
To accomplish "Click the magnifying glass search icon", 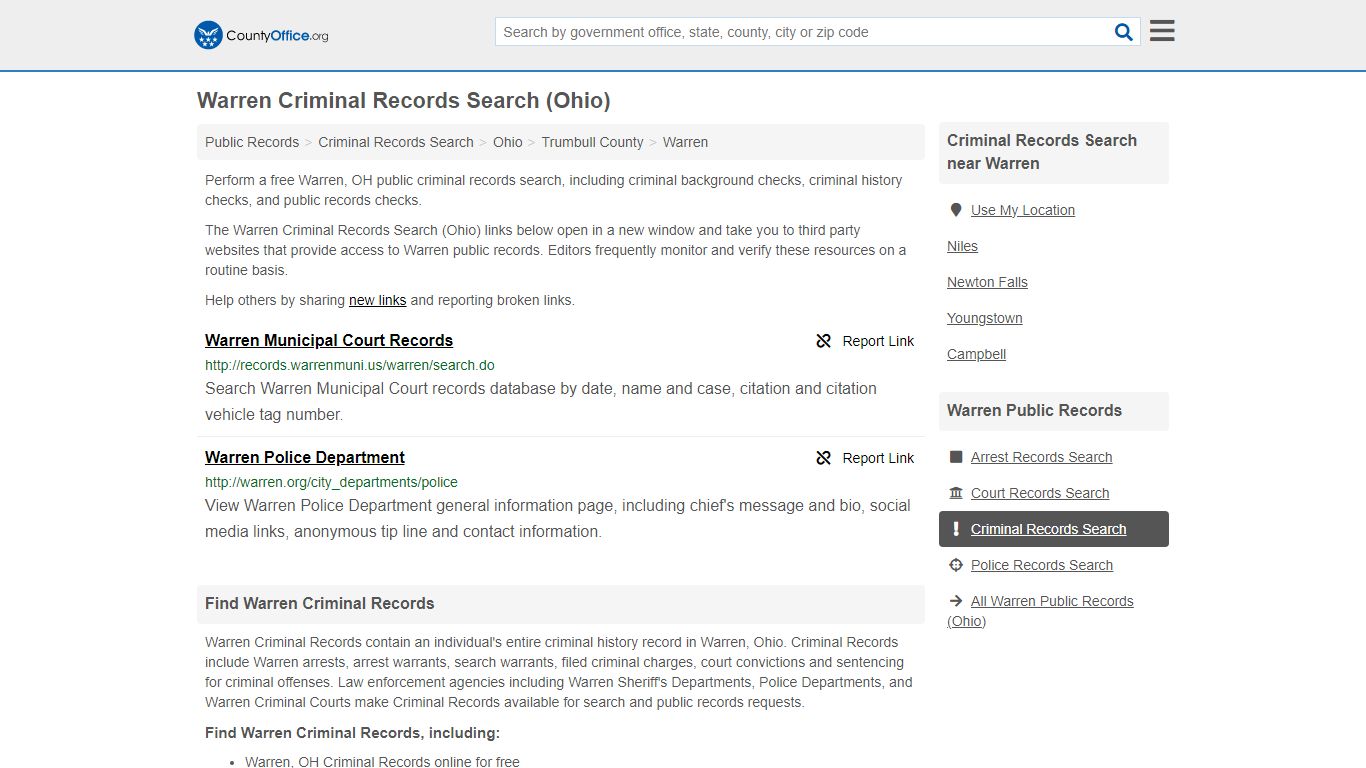I will [x=1123, y=32].
